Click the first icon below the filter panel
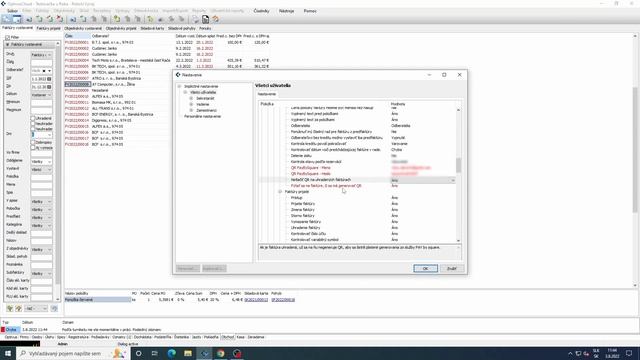This screenshot has height=360, width=640. 9,309
